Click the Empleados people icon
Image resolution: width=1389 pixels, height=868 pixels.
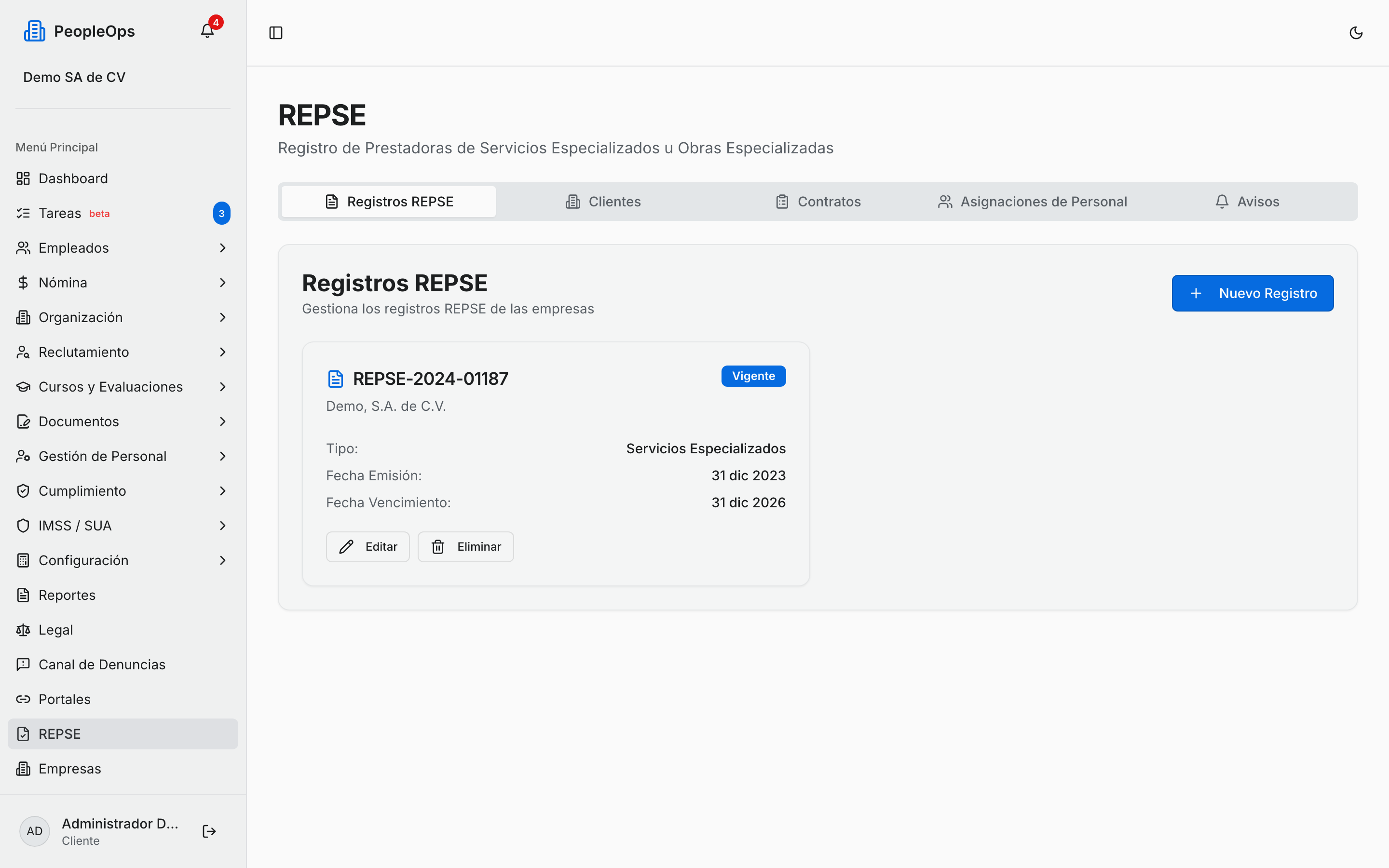[x=23, y=248]
